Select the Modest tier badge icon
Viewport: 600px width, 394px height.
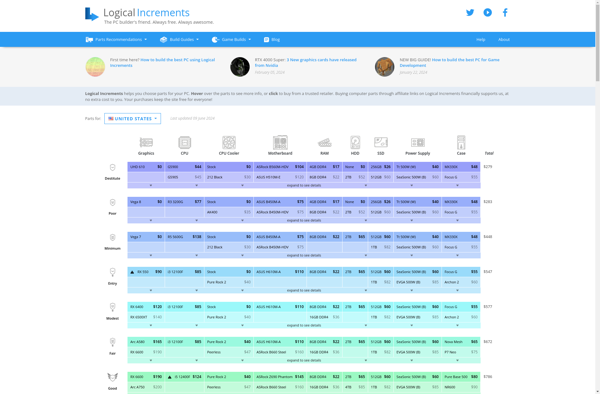112,307
